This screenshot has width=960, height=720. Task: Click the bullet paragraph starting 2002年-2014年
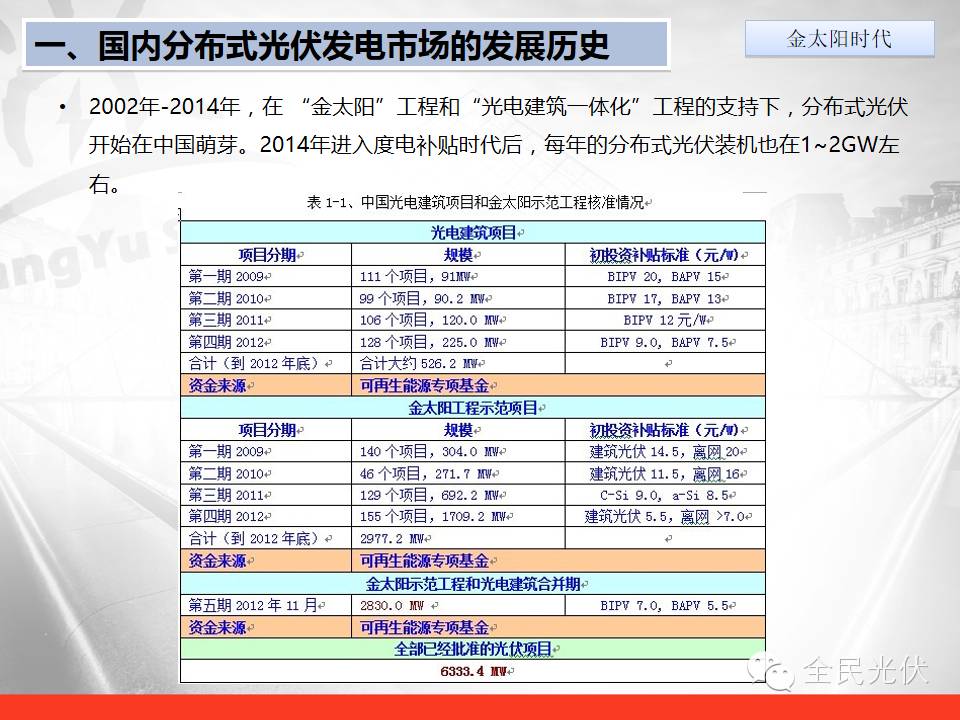pyautogui.click(x=498, y=145)
